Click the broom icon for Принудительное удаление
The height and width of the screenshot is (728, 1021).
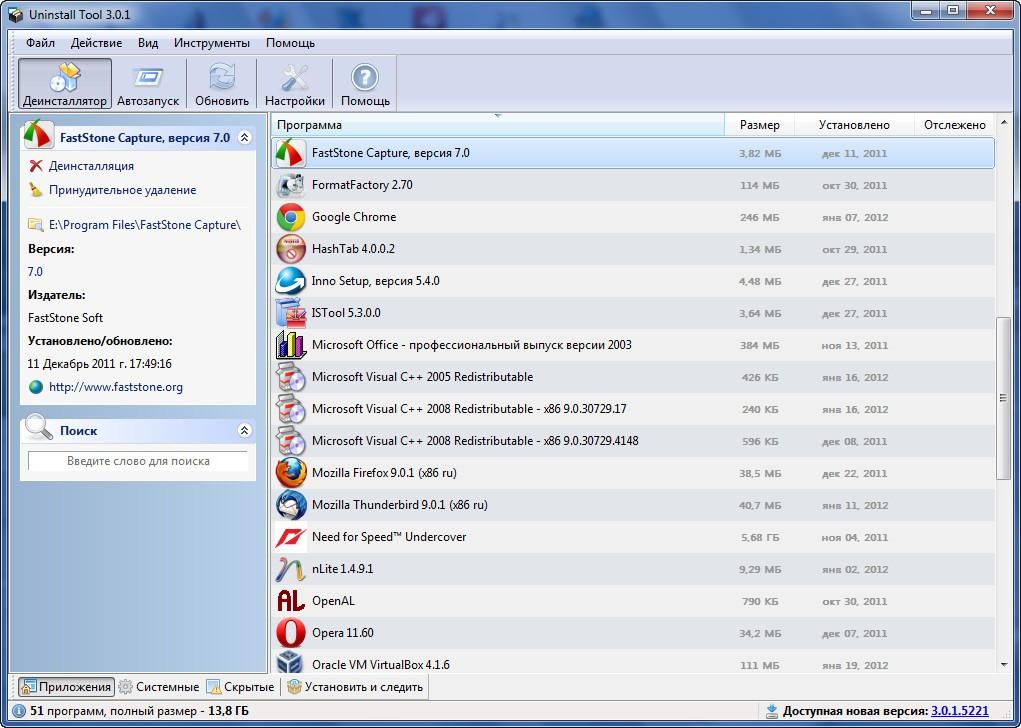[x=36, y=190]
